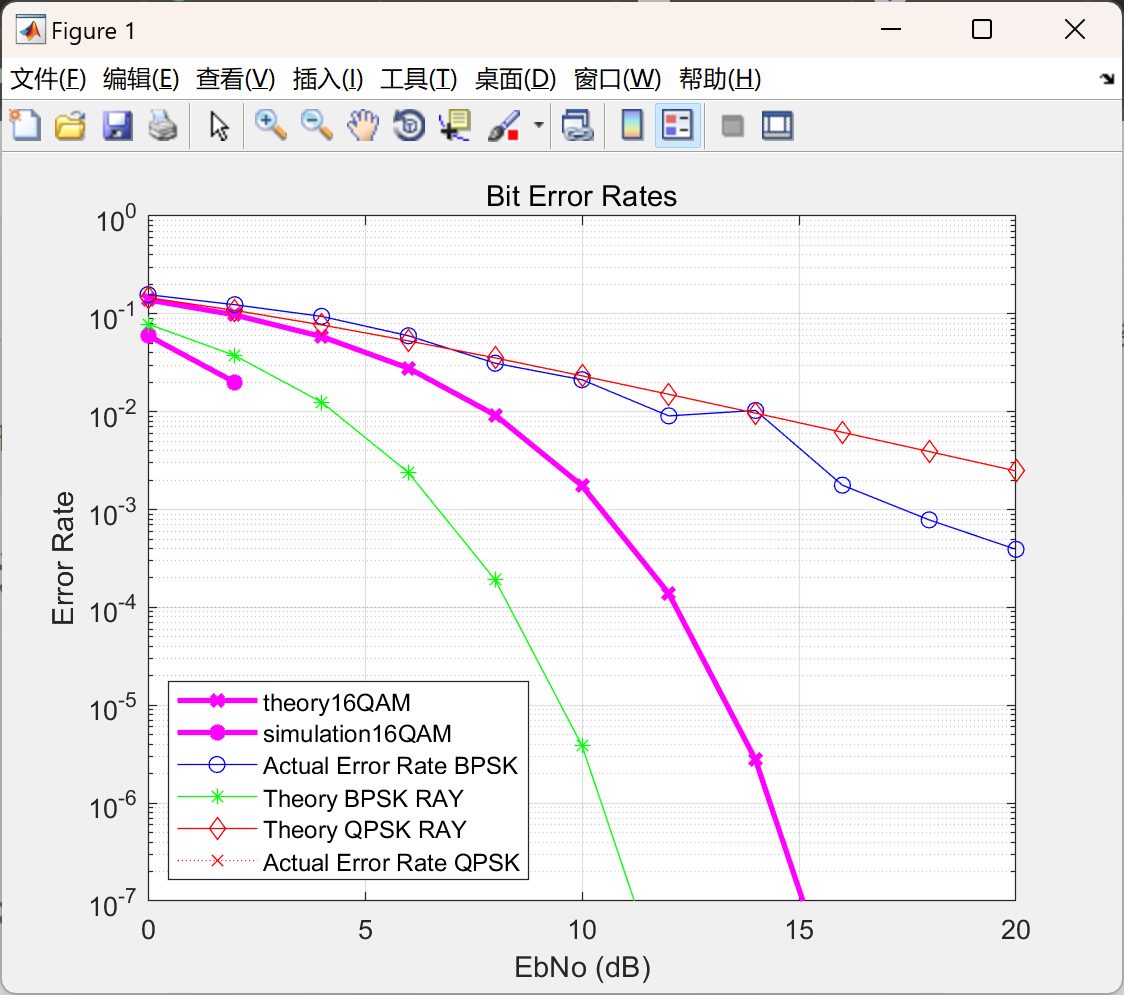This screenshot has height=995, width=1124.
Task: Click the Show Plot Tools and Dock icon
Action: [x=778, y=125]
